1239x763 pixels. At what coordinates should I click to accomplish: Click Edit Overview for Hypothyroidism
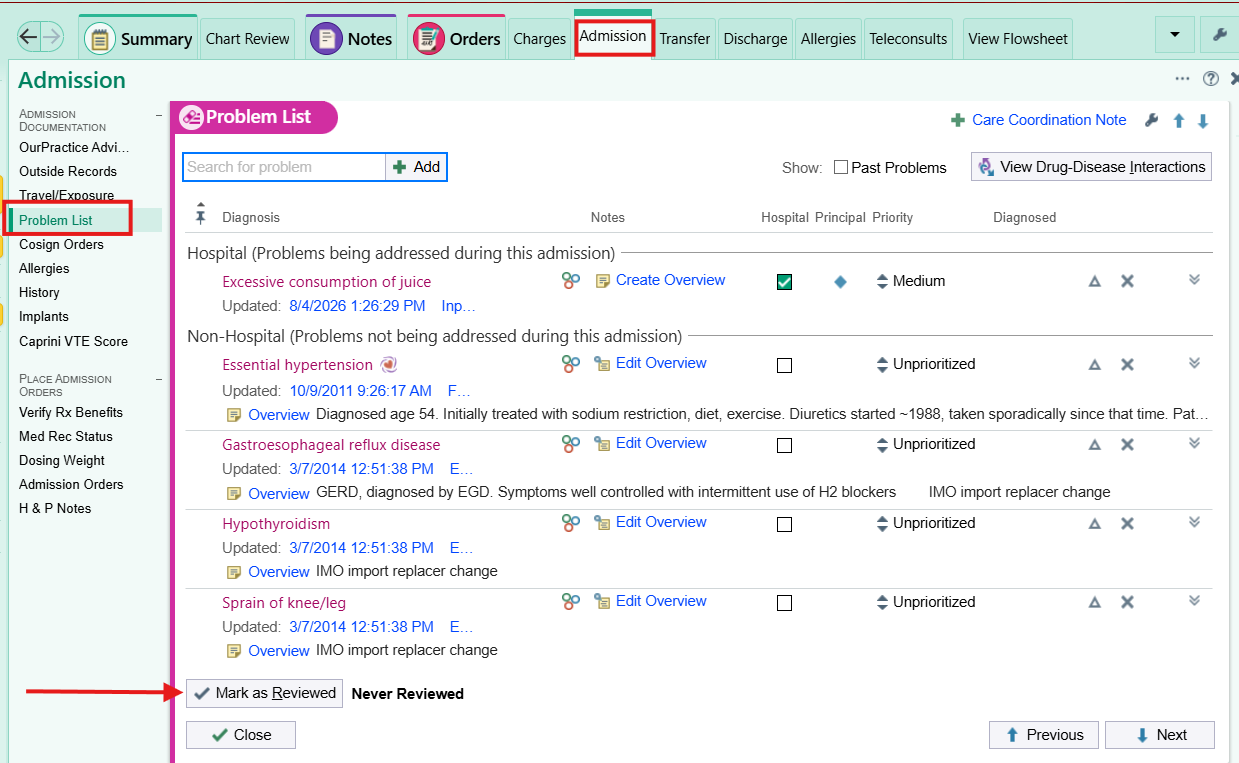pyautogui.click(x=661, y=522)
